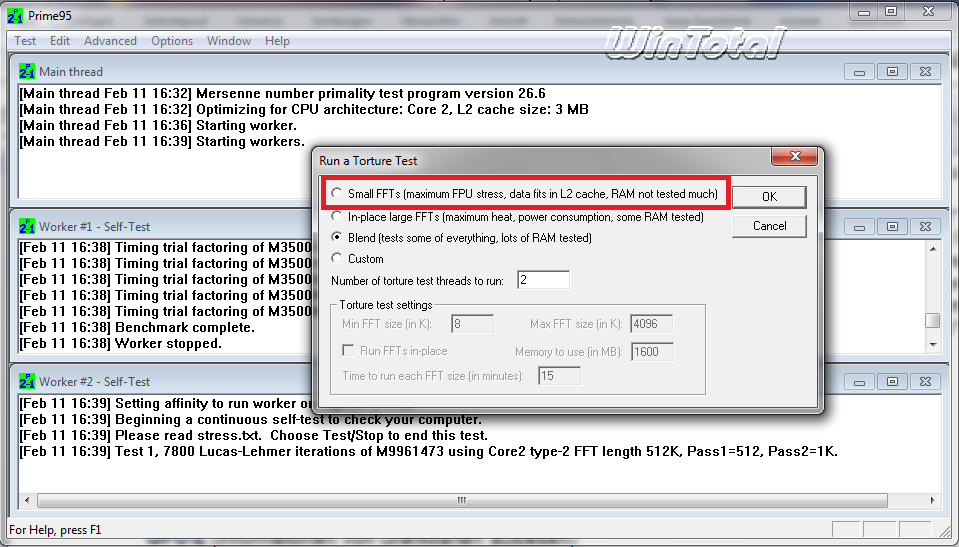Open the Edit menu
The image size is (959, 547).
click(x=60, y=41)
